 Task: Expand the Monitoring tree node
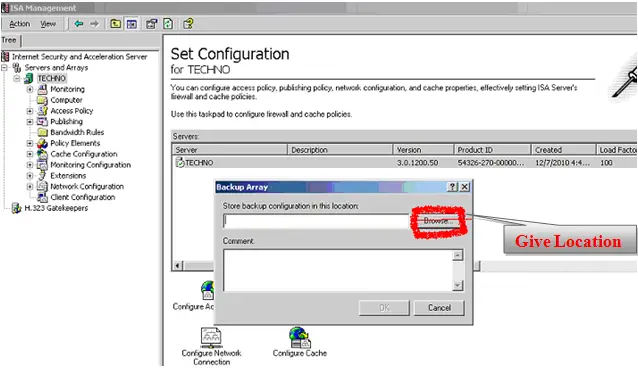pyautogui.click(x=30, y=89)
